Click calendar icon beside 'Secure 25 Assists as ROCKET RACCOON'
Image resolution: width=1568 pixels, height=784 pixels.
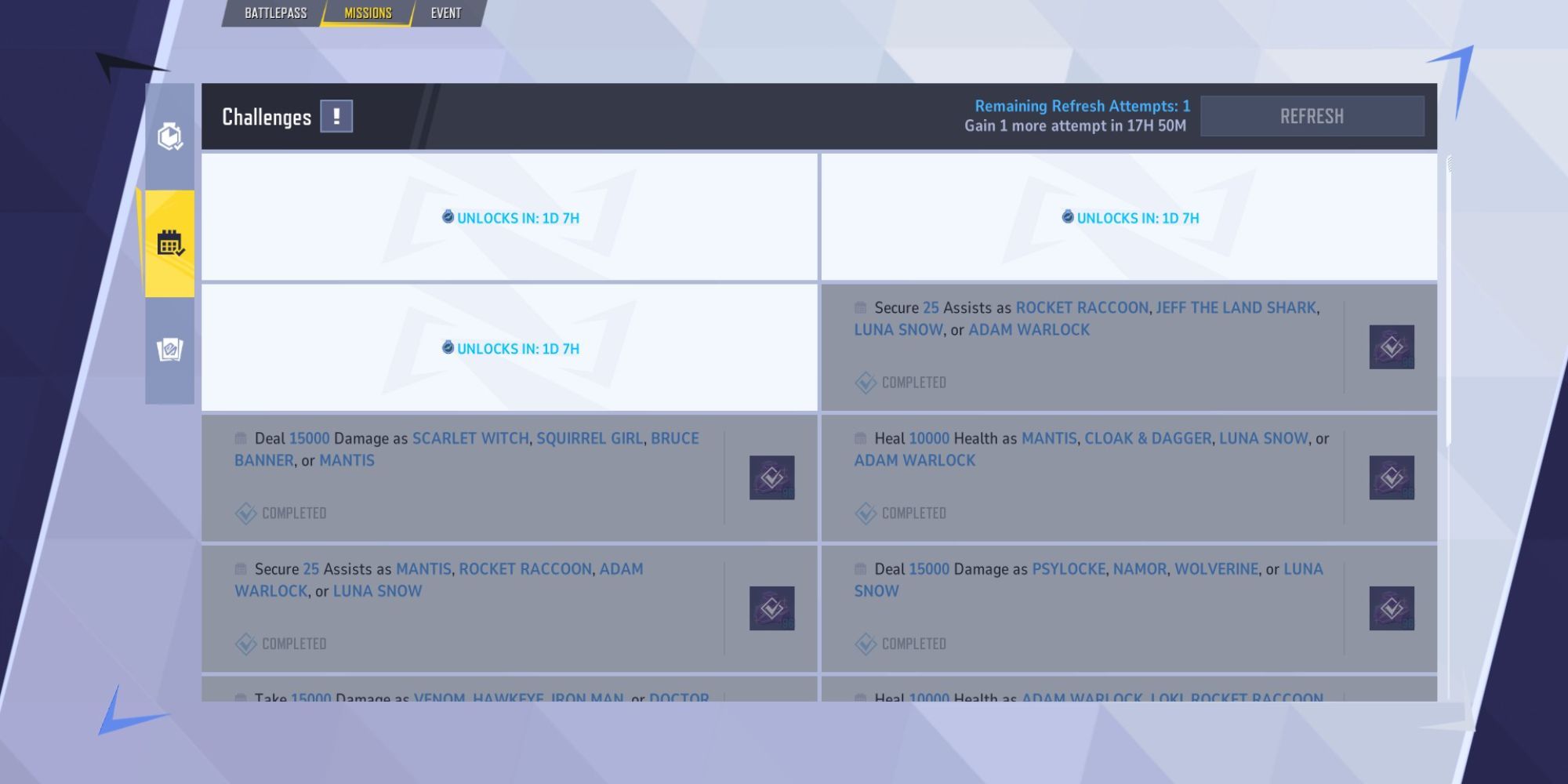tap(861, 307)
